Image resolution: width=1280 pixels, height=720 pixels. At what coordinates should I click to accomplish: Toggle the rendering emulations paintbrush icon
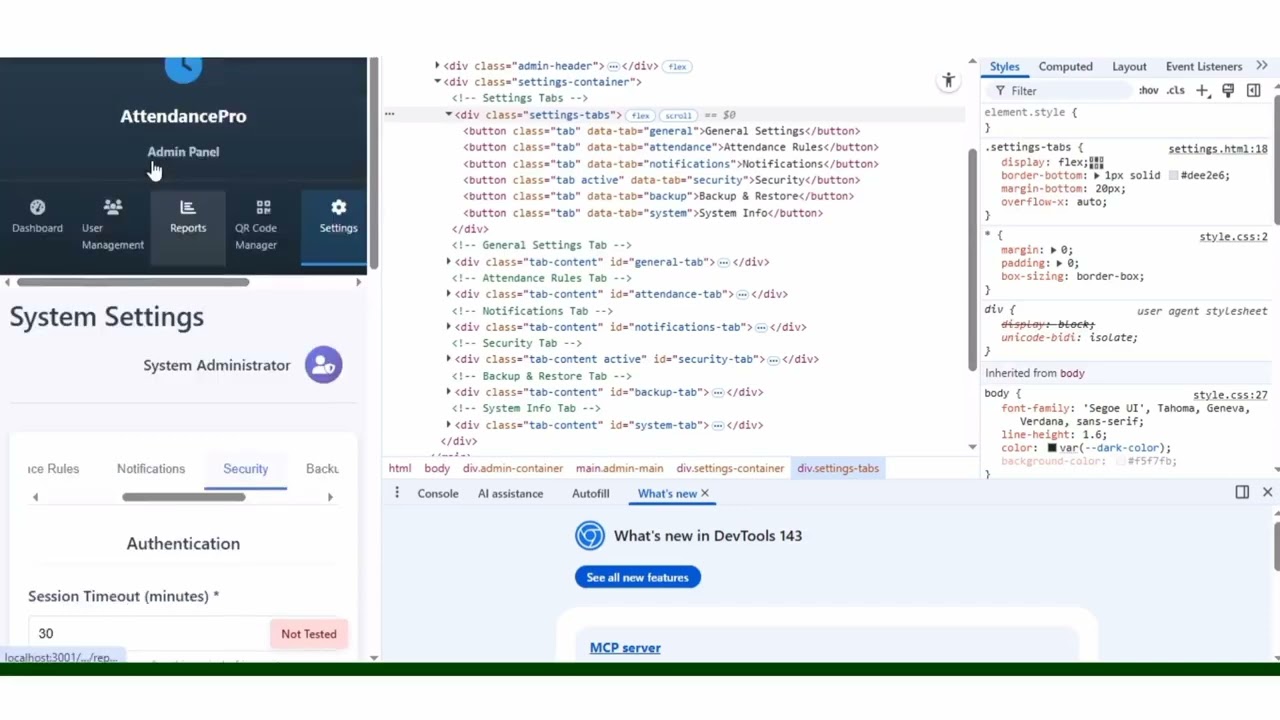point(1228,91)
